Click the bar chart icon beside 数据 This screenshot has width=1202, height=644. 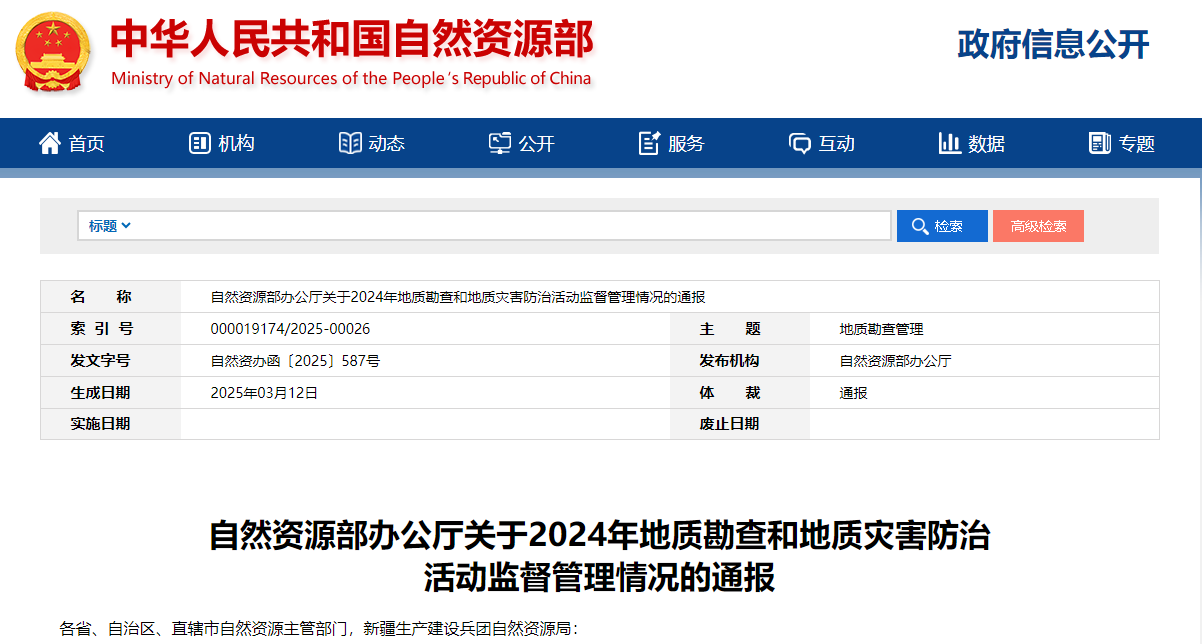(x=950, y=143)
